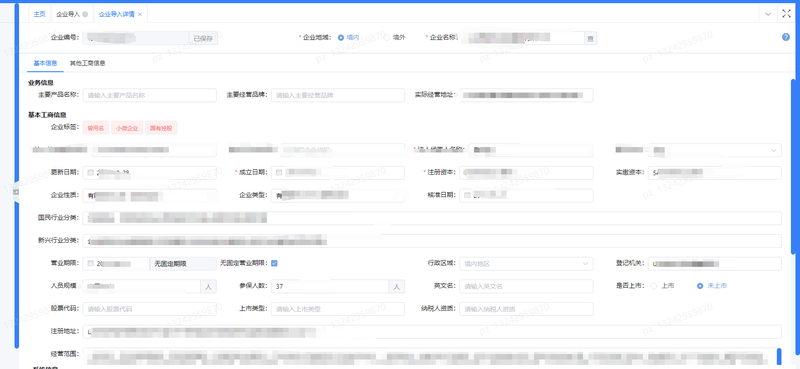Image resolution: width=800 pixels, height=369 pixels.
Task: Go to the 主页 tab
Action: tap(39, 14)
